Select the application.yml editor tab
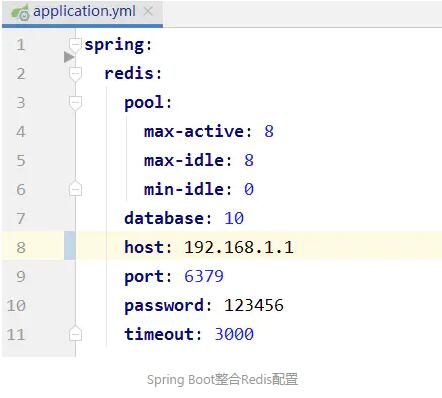The width and height of the screenshot is (442, 398). point(82,13)
